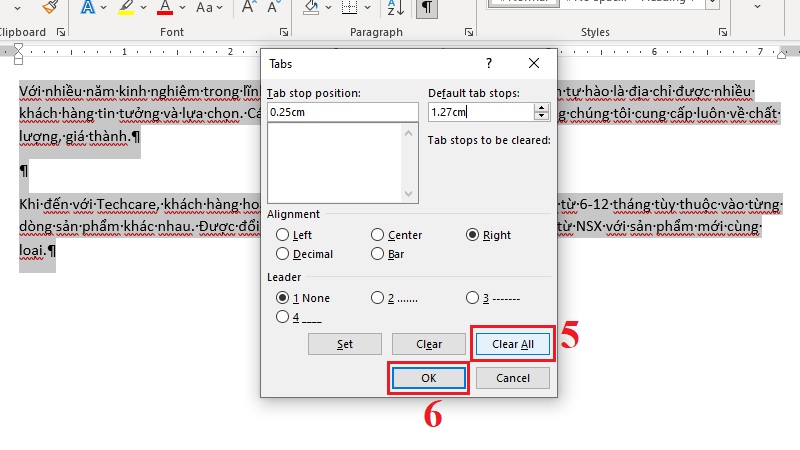
Task: Open the Styles pane launcher
Action: click(x=722, y=32)
